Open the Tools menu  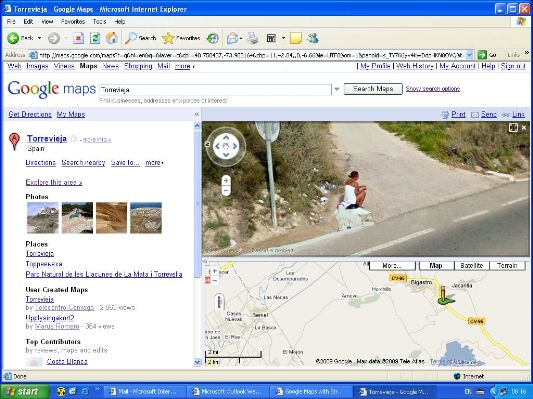(99, 22)
